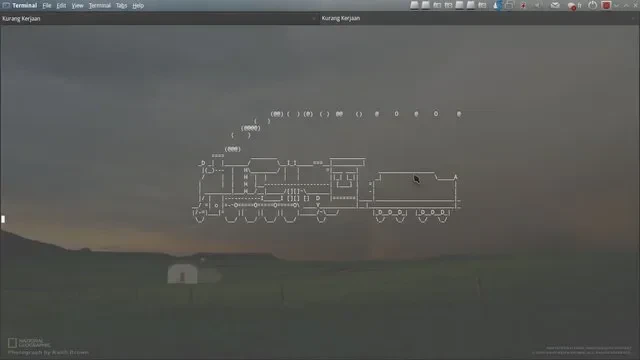Click the down arrow beside the red square icon
Viewport: 640px width, 360px height.
click(616, 5)
